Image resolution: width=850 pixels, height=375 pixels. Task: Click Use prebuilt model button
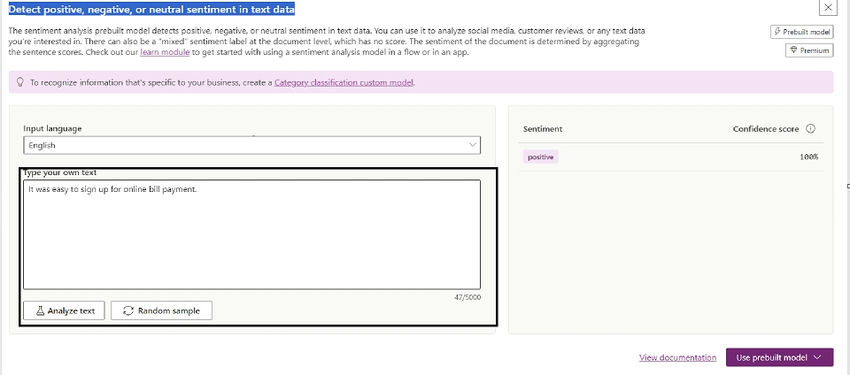tap(780, 358)
